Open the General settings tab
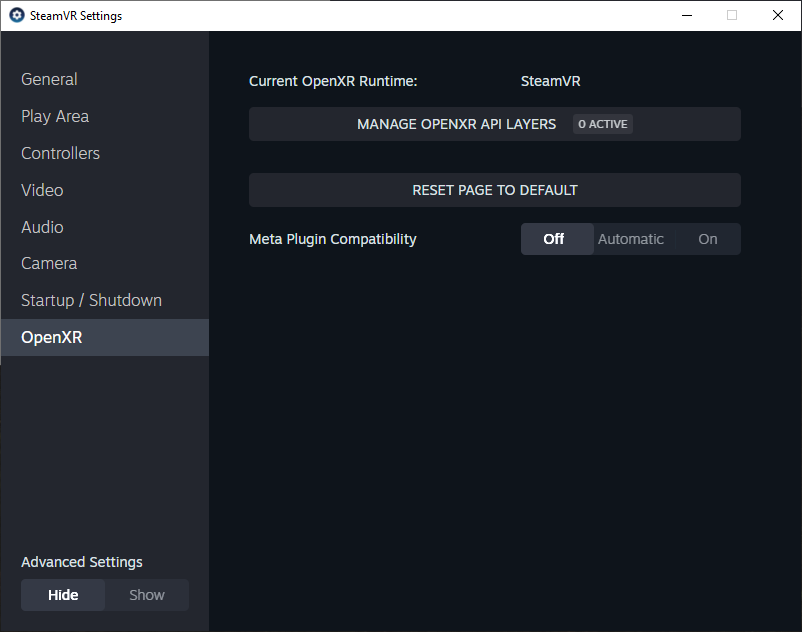The height and width of the screenshot is (632, 802). tap(104, 79)
